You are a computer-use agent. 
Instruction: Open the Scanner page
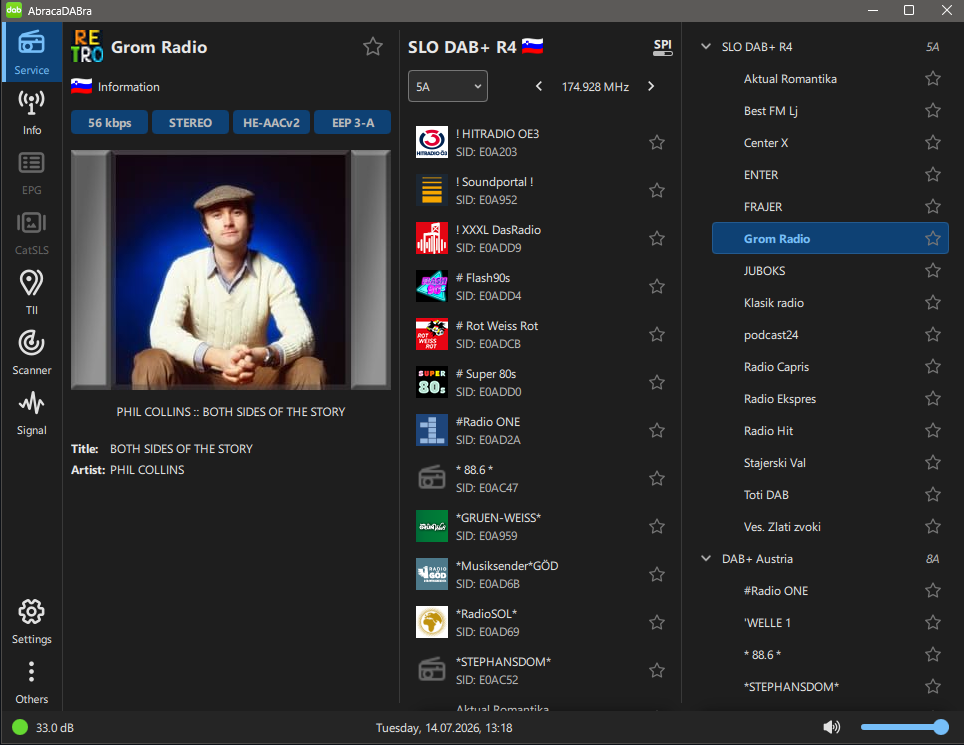click(31, 352)
